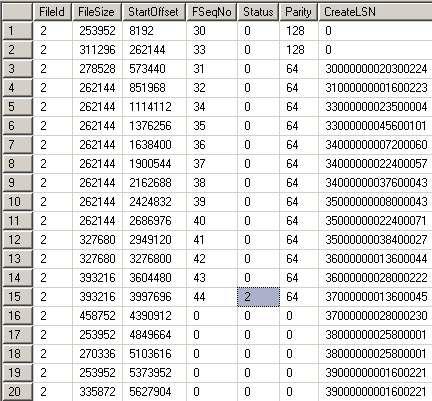
Task: Select the highlighted Status cell with value 2
Action: (x=258, y=297)
